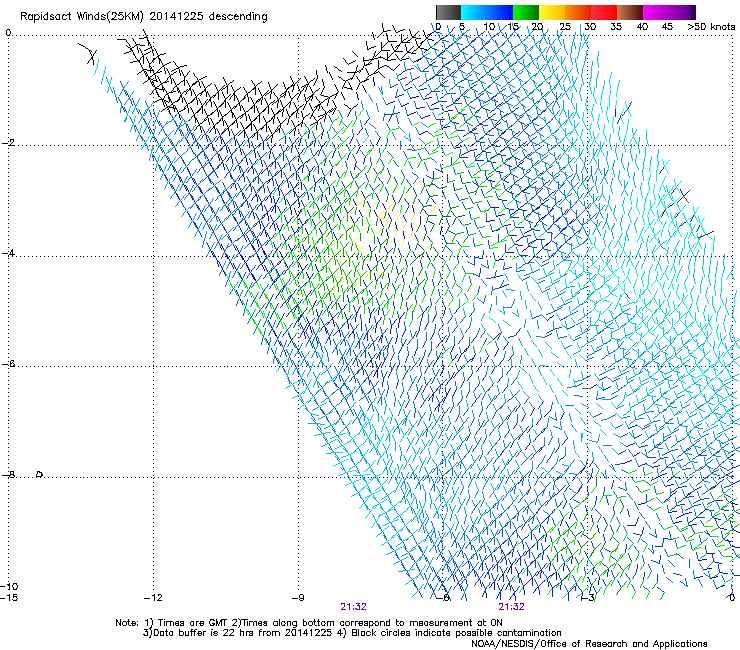Click the longitude axis label '-15'
This screenshot has height=650, width=740.
point(9,598)
